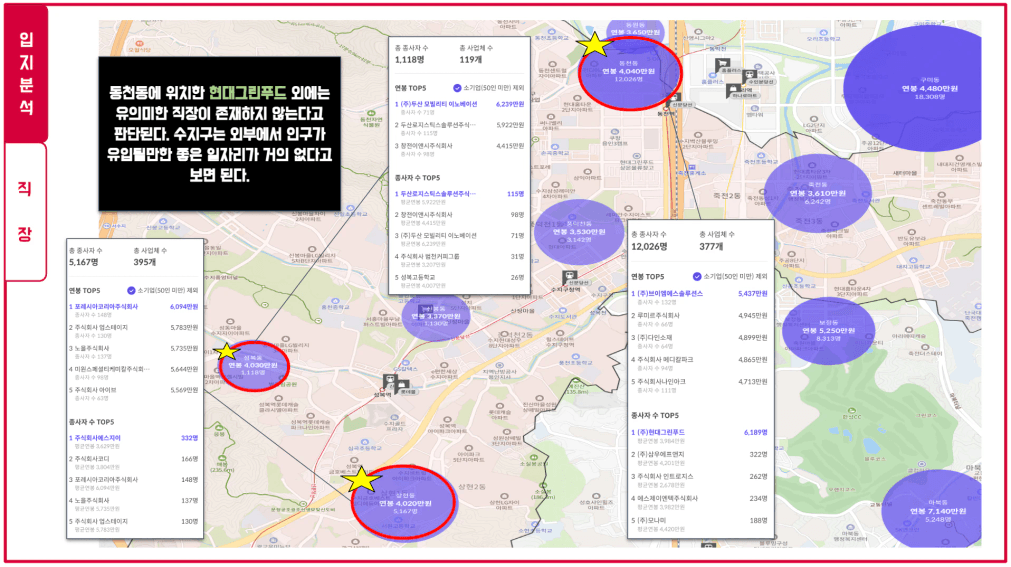
Task: Click 주식회사 엘천커피그룹 row showing 31명
Action: [459, 260]
